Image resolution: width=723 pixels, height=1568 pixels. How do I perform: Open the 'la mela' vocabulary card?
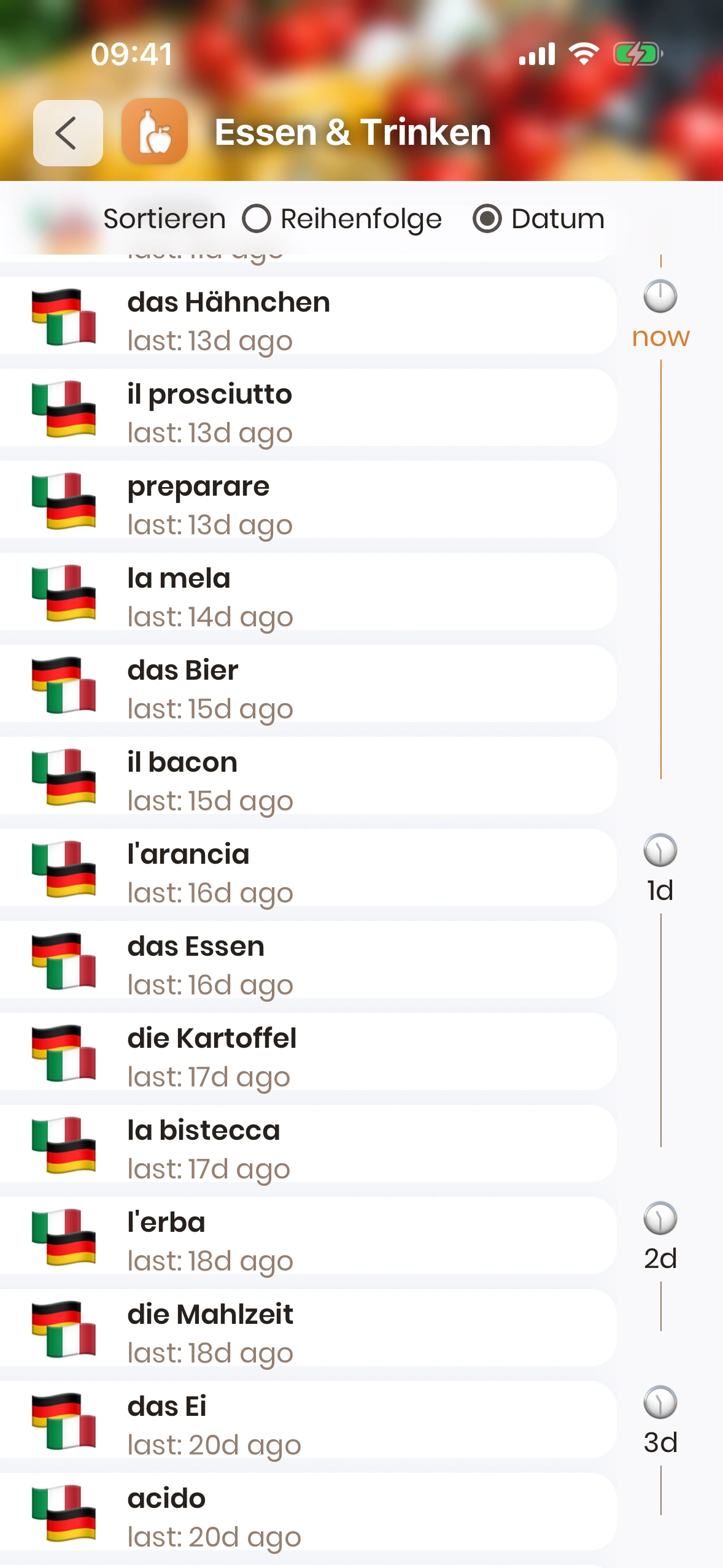[307, 593]
